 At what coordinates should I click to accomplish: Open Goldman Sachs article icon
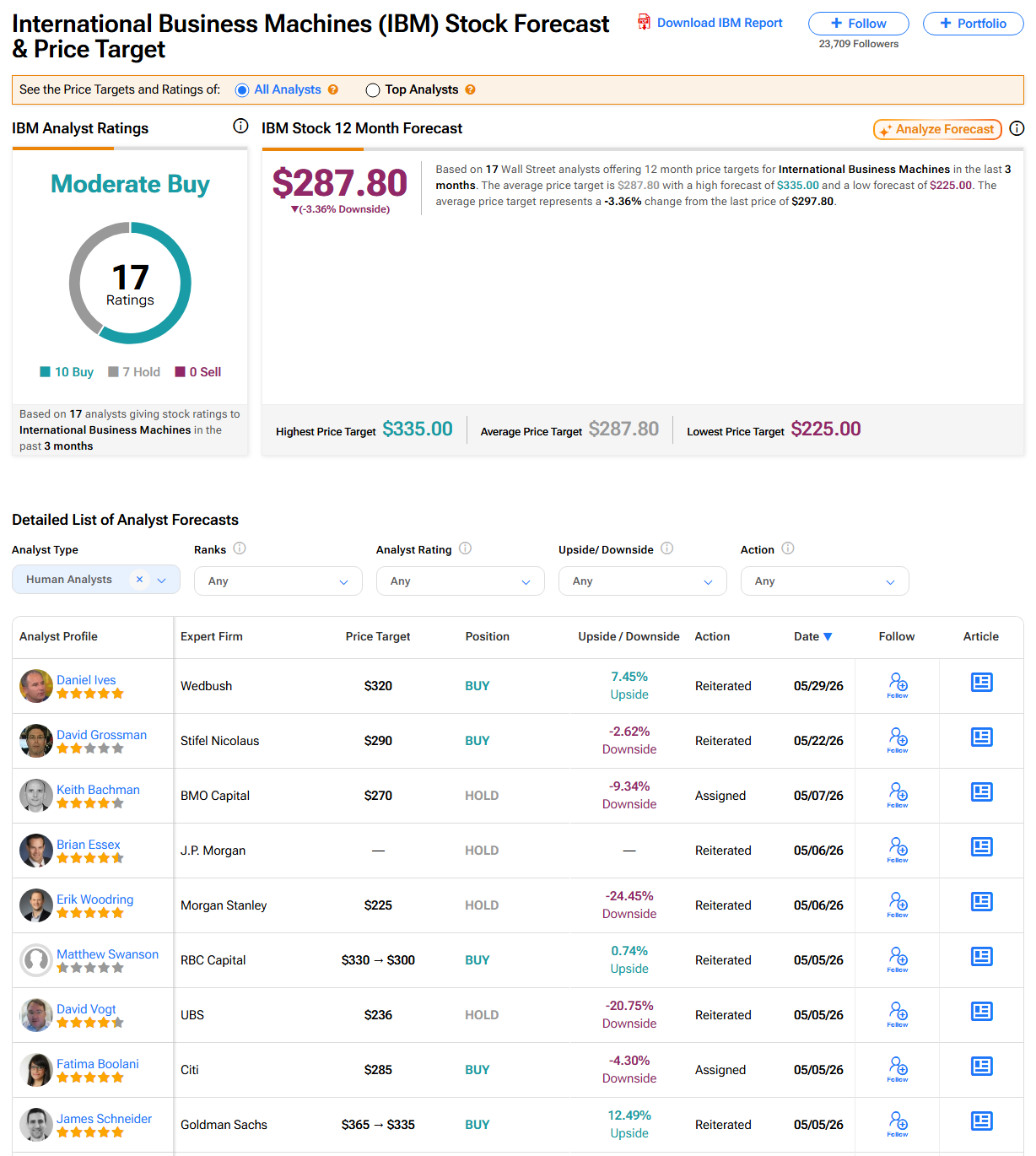pos(982,1121)
